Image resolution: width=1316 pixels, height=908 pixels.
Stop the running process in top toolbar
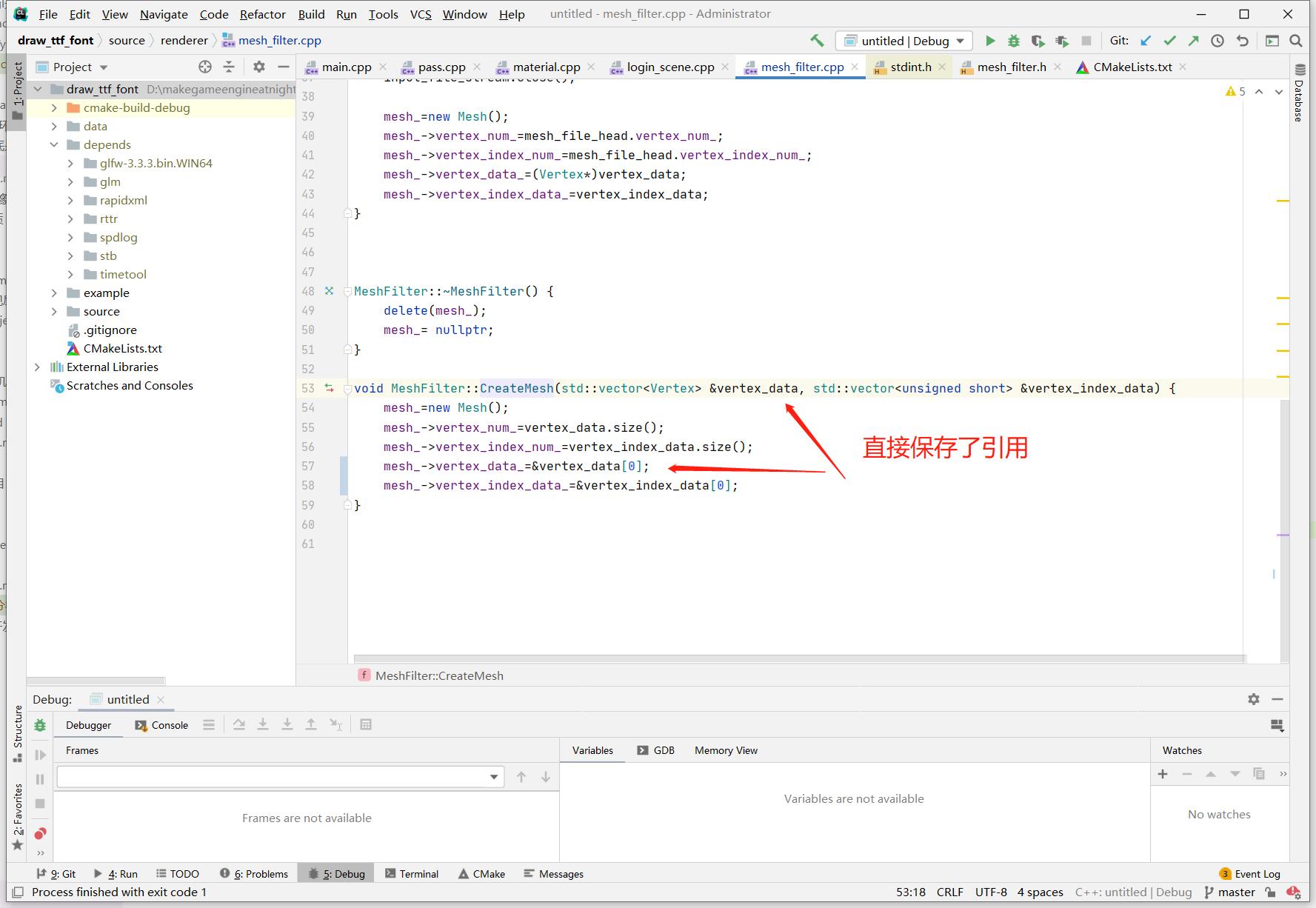(x=1086, y=41)
